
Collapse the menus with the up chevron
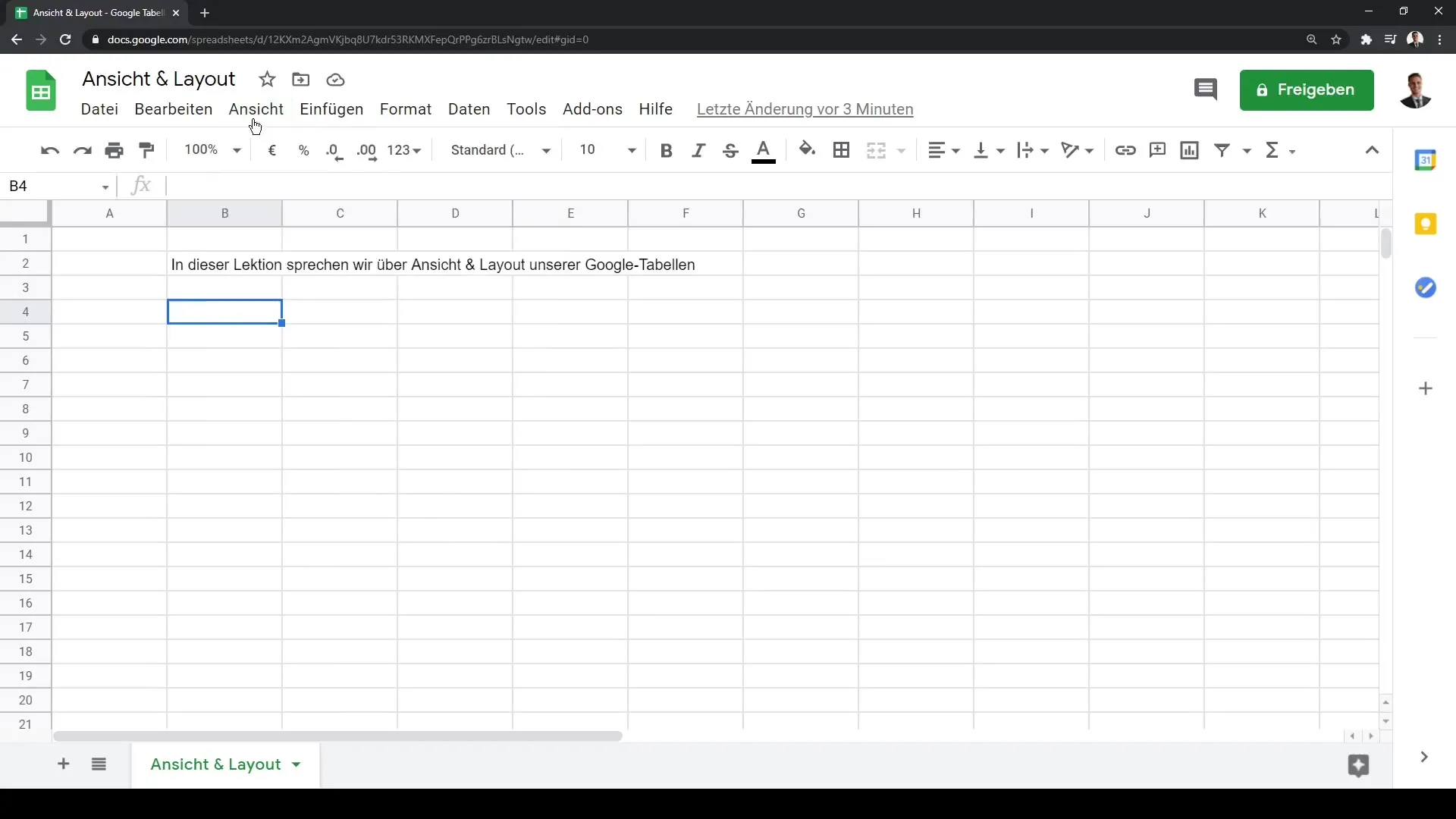1372,150
